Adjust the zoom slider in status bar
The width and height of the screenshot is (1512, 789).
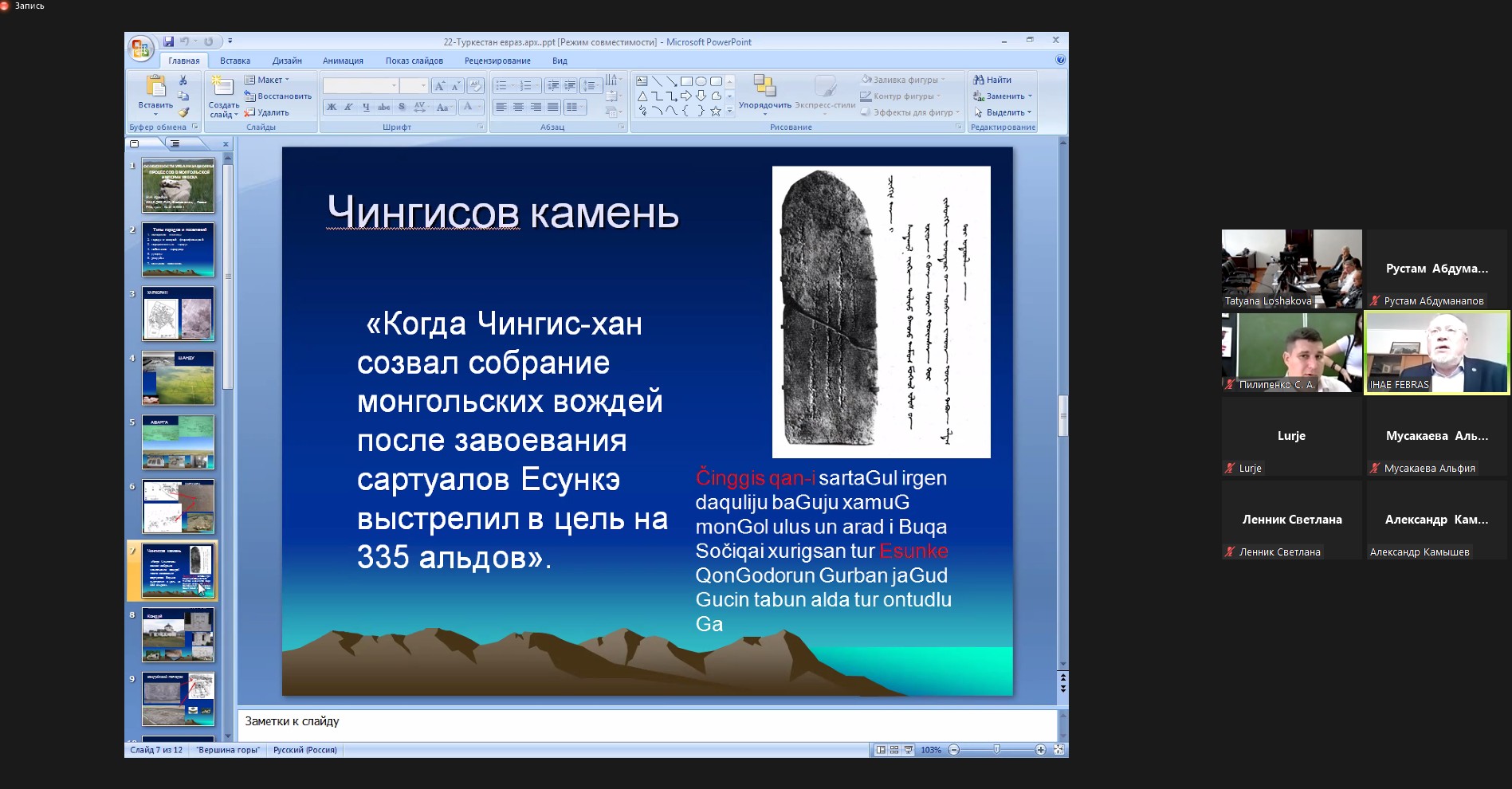(x=996, y=750)
